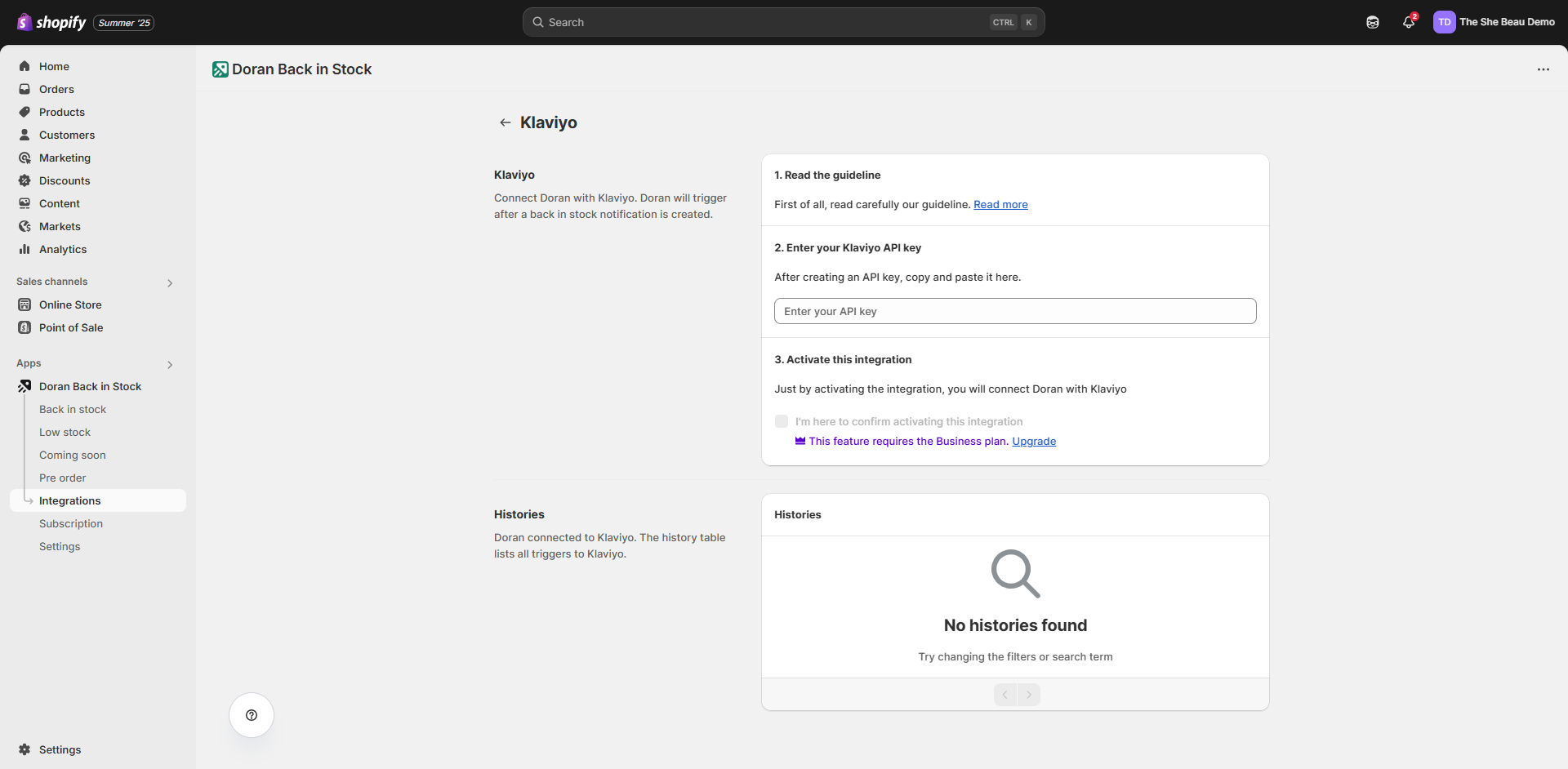1568x769 pixels.
Task: Open the help question-mark button
Action: click(252, 715)
